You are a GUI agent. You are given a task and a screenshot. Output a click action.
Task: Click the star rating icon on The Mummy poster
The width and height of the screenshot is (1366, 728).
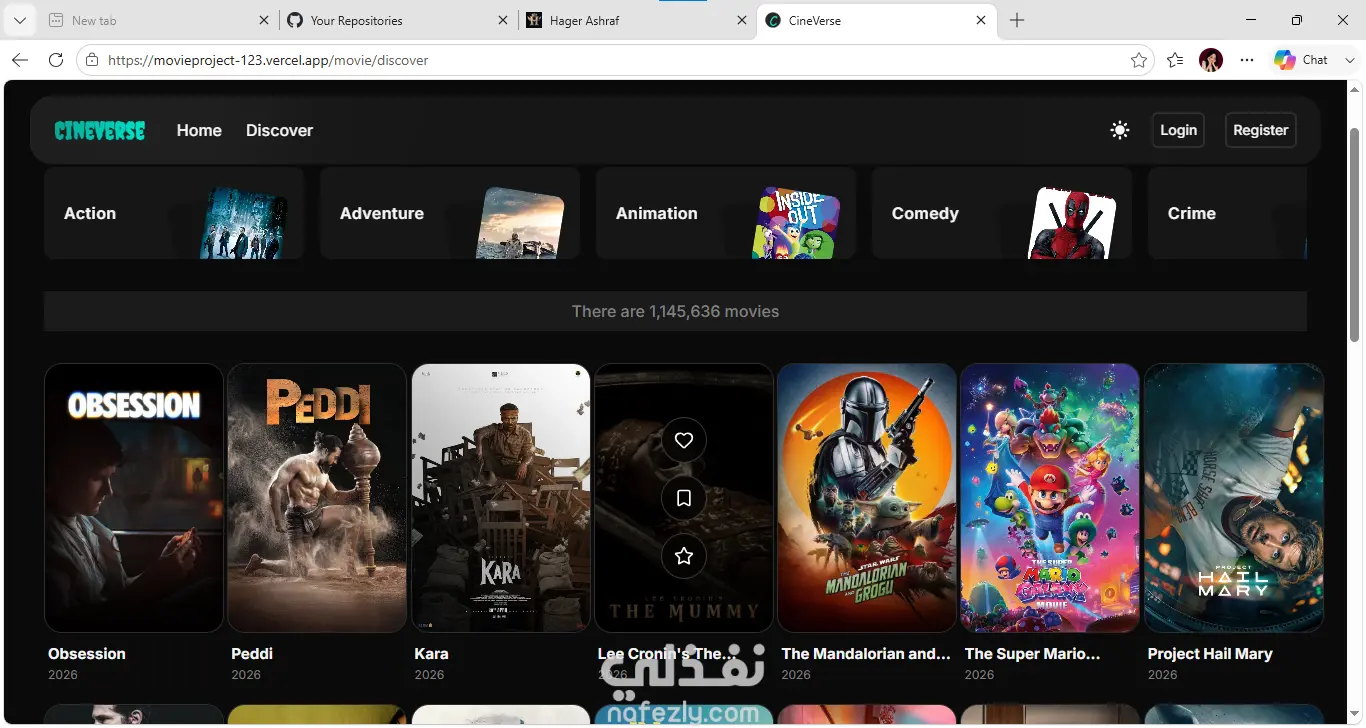pyautogui.click(x=684, y=556)
